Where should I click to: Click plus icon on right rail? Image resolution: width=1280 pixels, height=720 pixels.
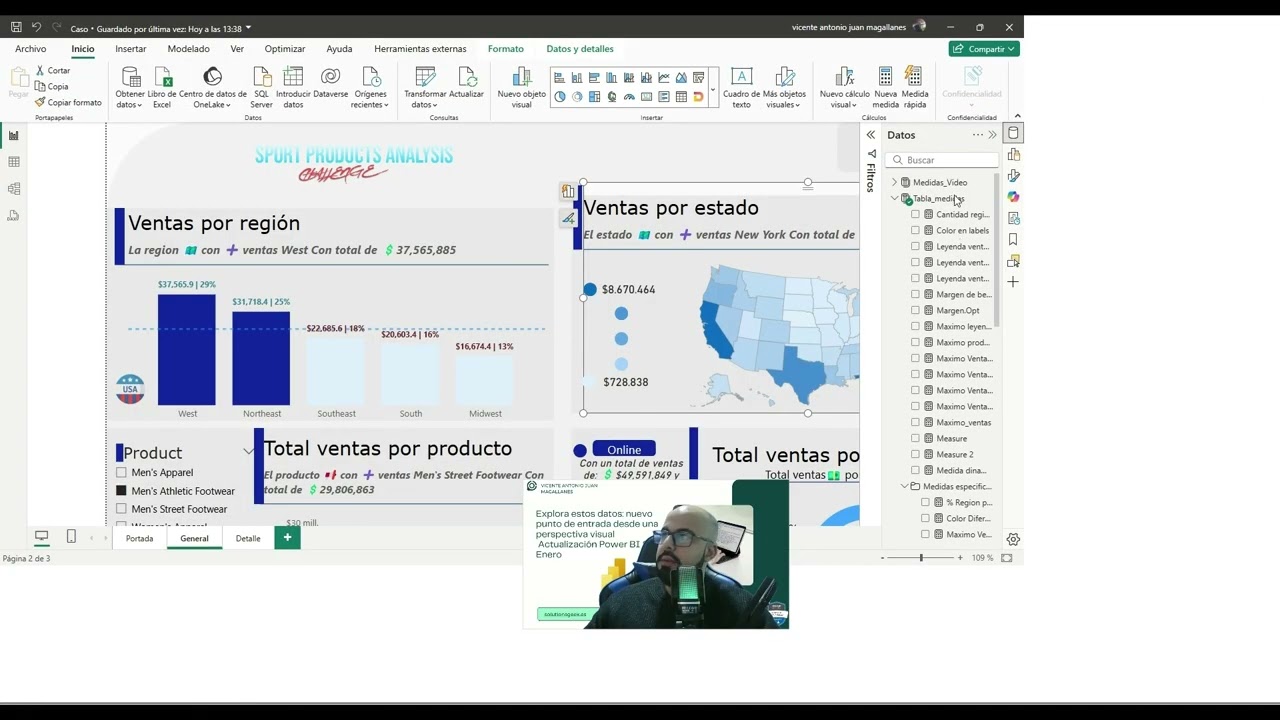(x=1013, y=282)
